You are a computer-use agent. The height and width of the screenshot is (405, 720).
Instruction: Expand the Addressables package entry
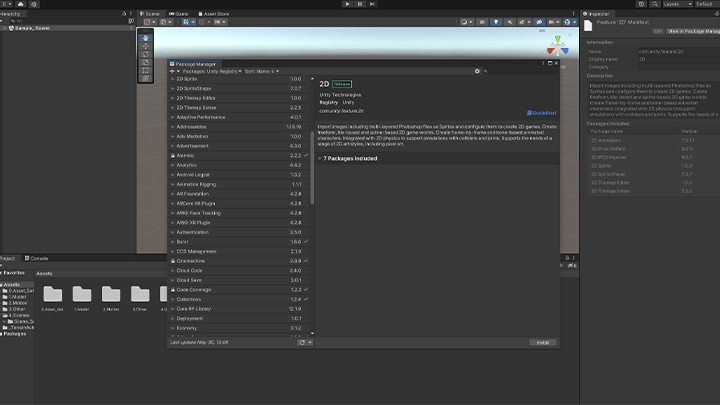click(173, 127)
